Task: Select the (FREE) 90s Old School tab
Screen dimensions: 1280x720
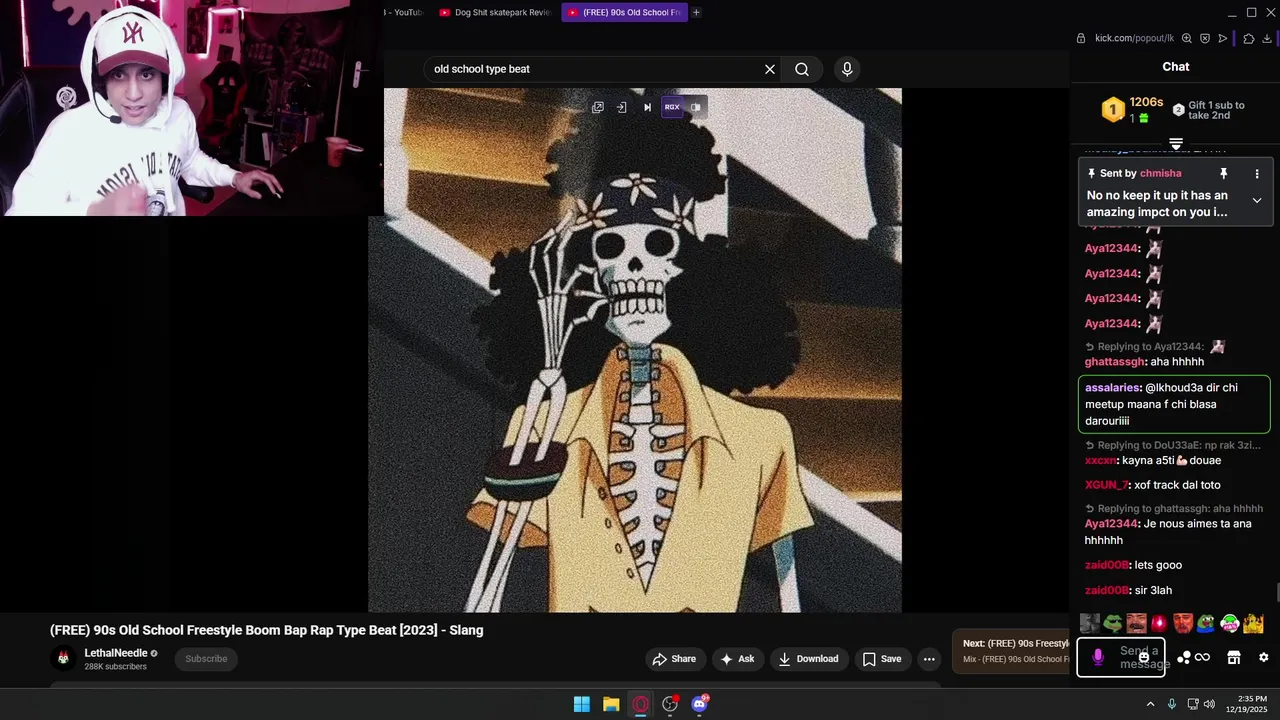Action: 623,12
